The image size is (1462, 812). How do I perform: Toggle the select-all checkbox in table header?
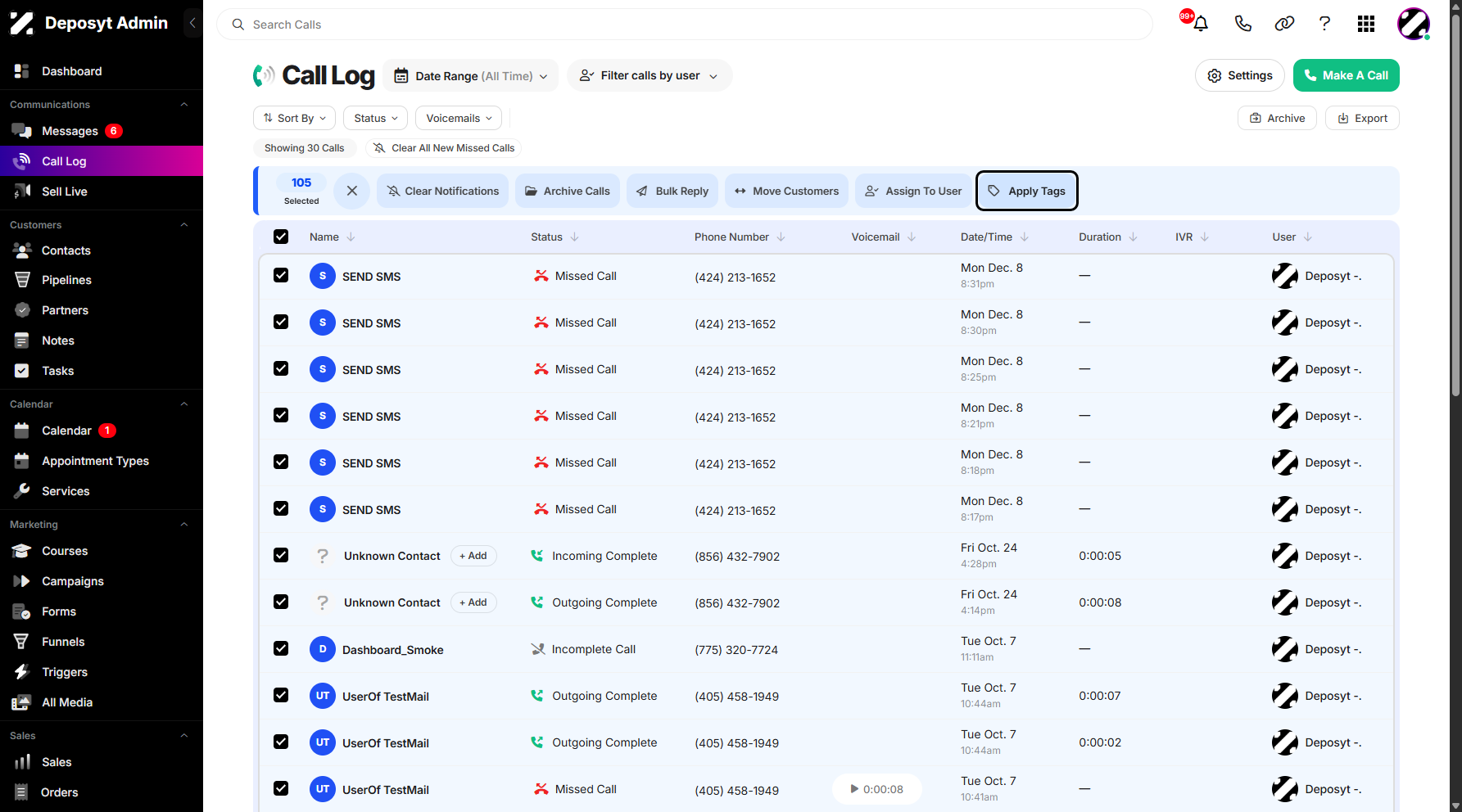281,237
